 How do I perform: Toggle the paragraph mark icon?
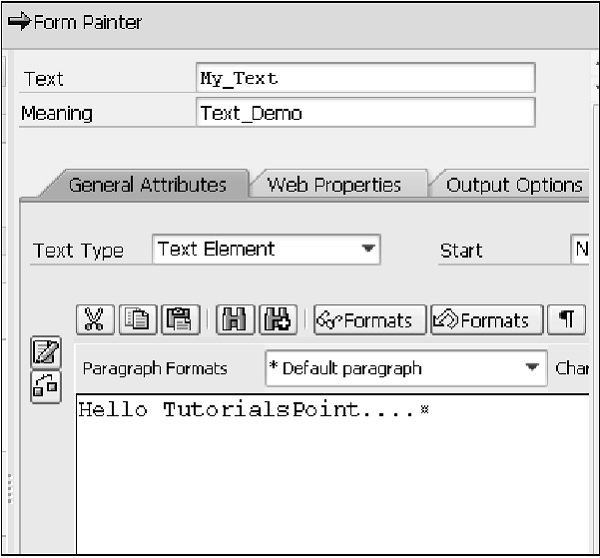pyautogui.click(x=566, y=319)
